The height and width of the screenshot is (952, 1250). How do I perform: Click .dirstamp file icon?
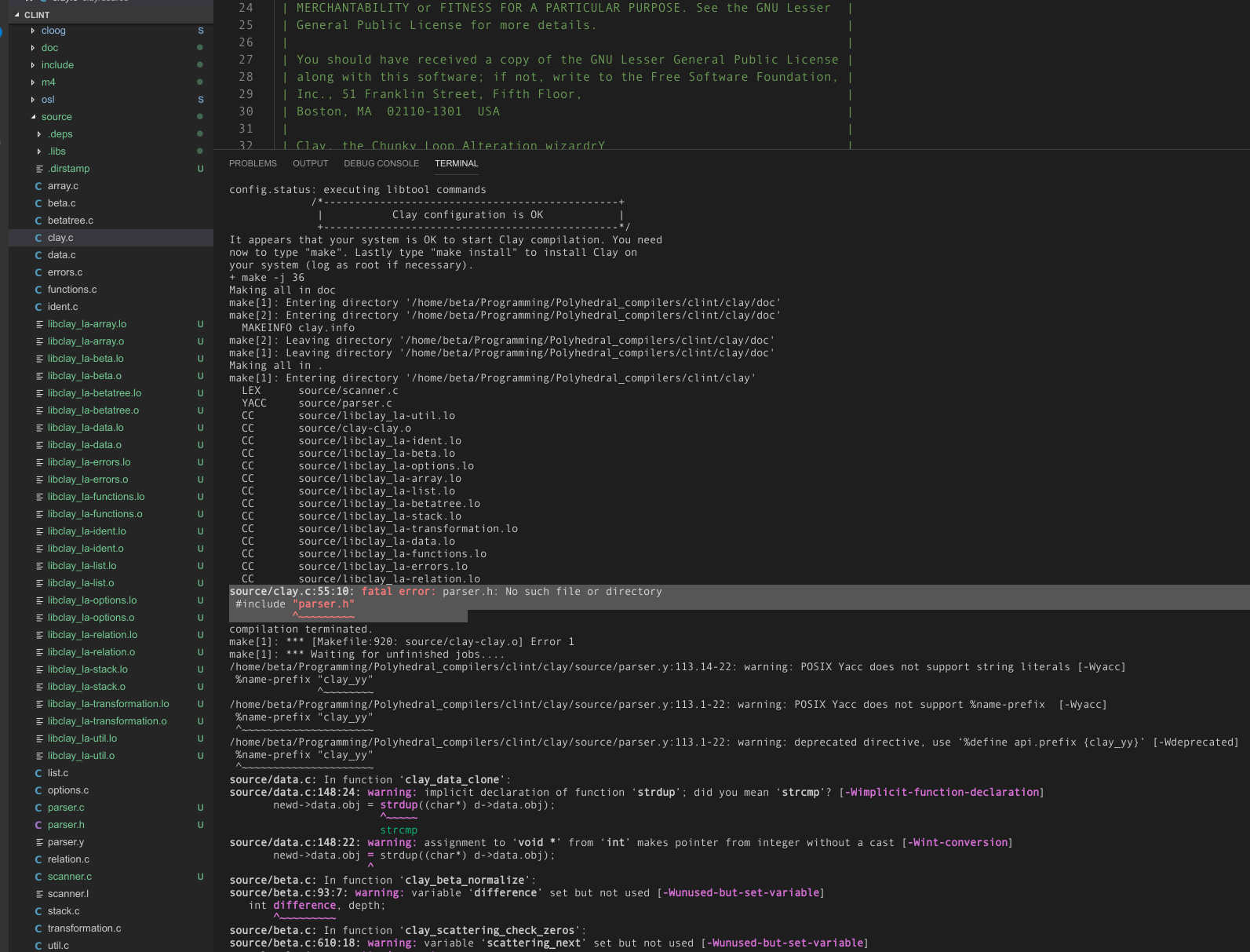coord(39,169)
